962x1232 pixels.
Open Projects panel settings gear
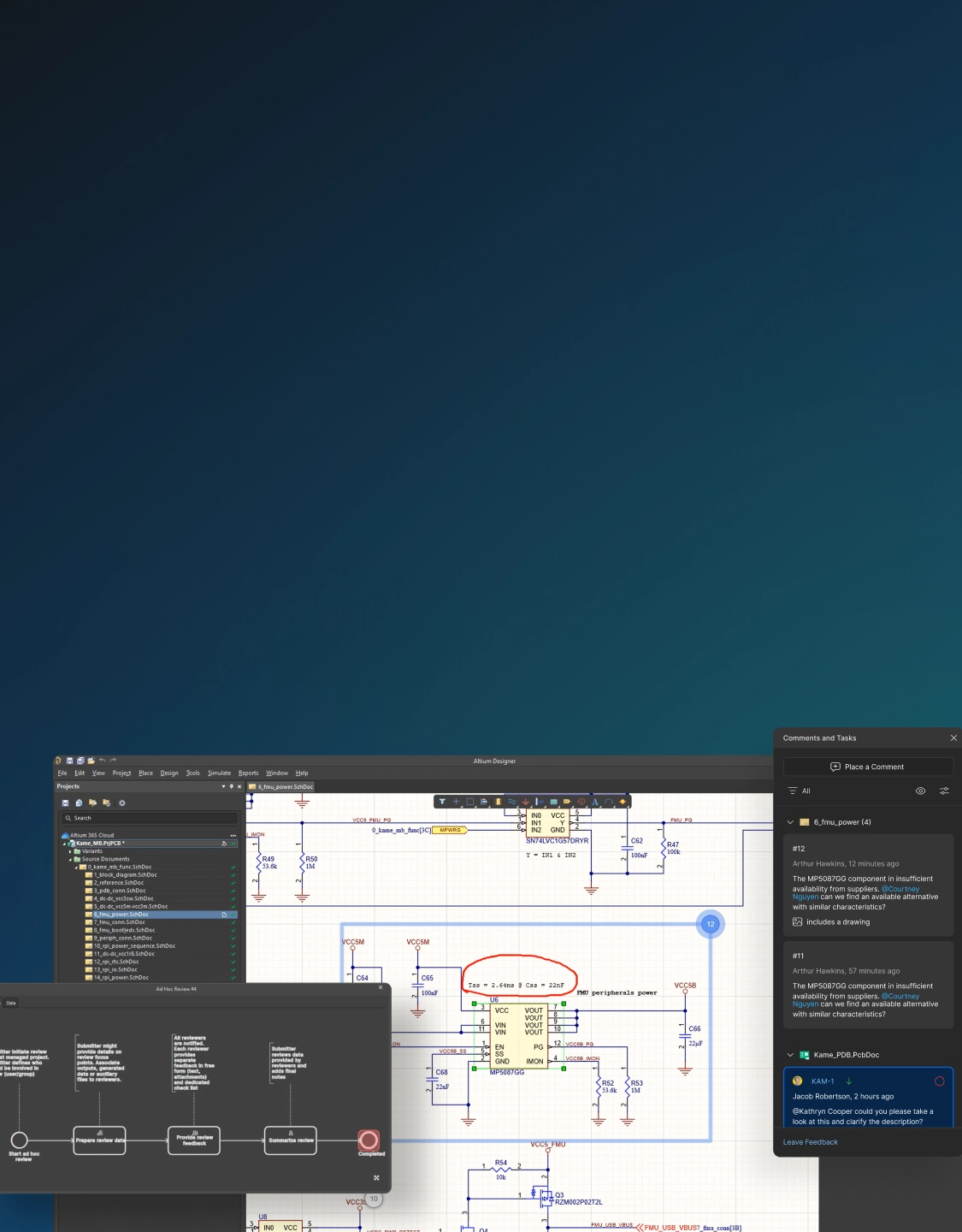point(121,803)
